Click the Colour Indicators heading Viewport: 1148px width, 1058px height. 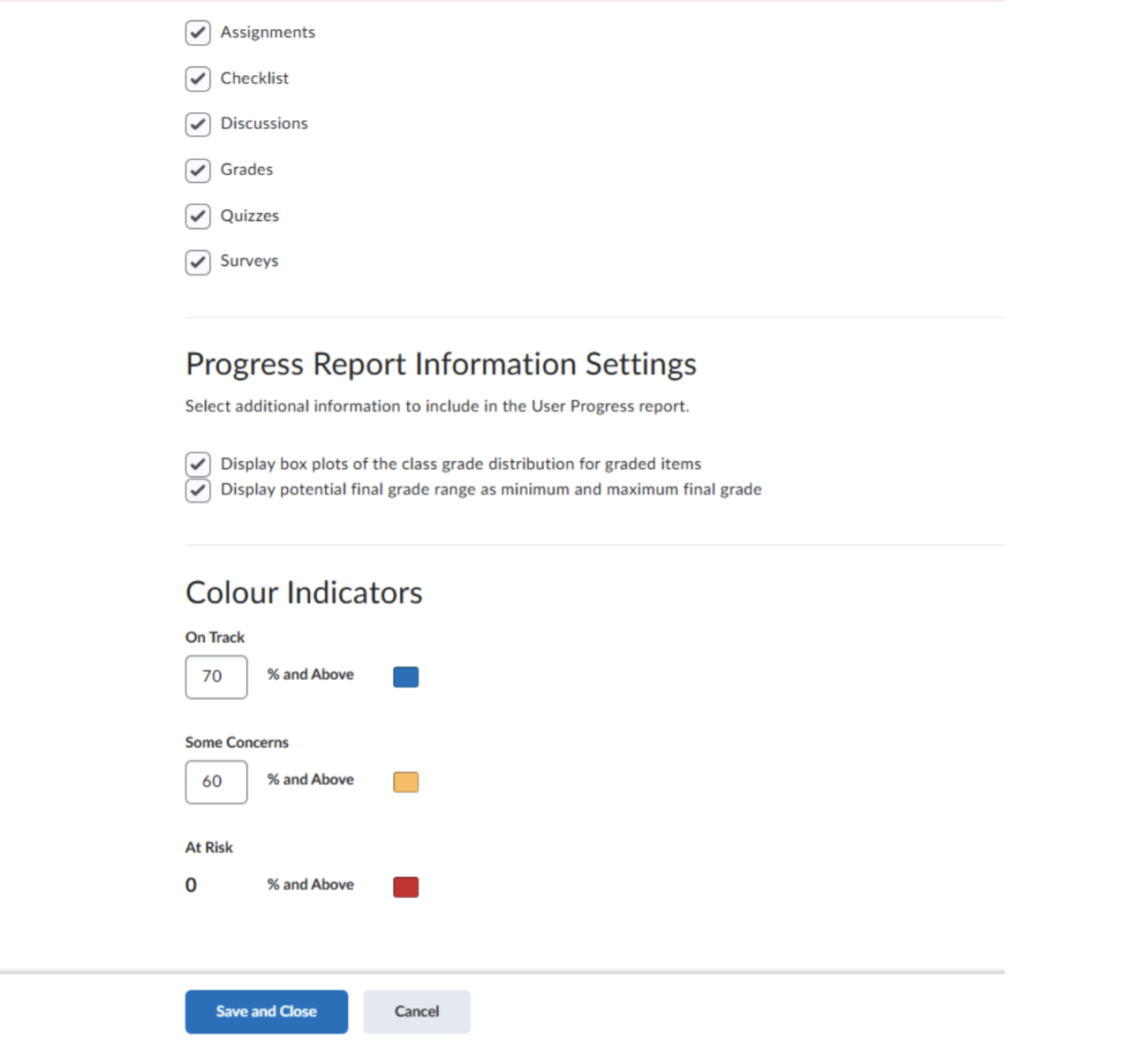pyautogui.click(x=304, y=593)
